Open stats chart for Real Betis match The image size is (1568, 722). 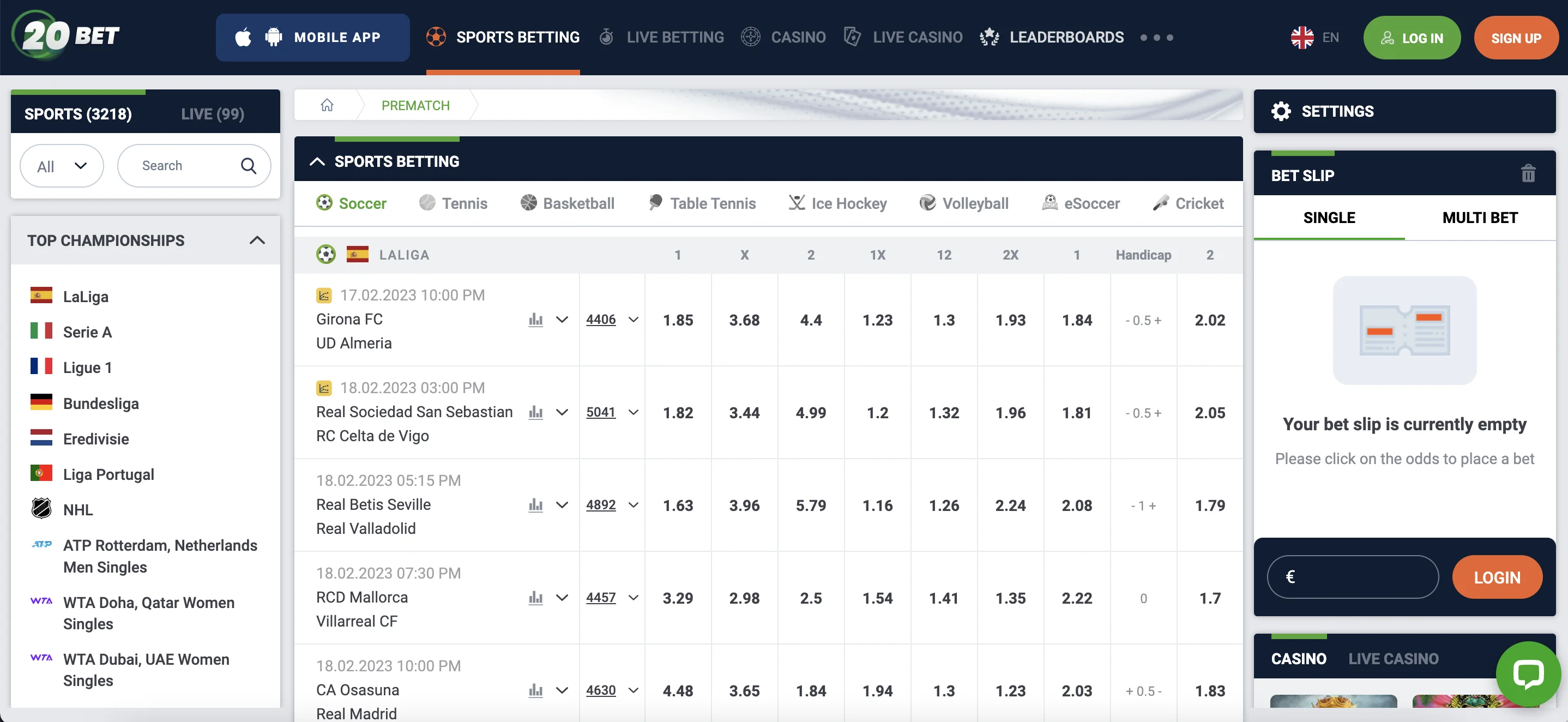(x=535, y=504)
